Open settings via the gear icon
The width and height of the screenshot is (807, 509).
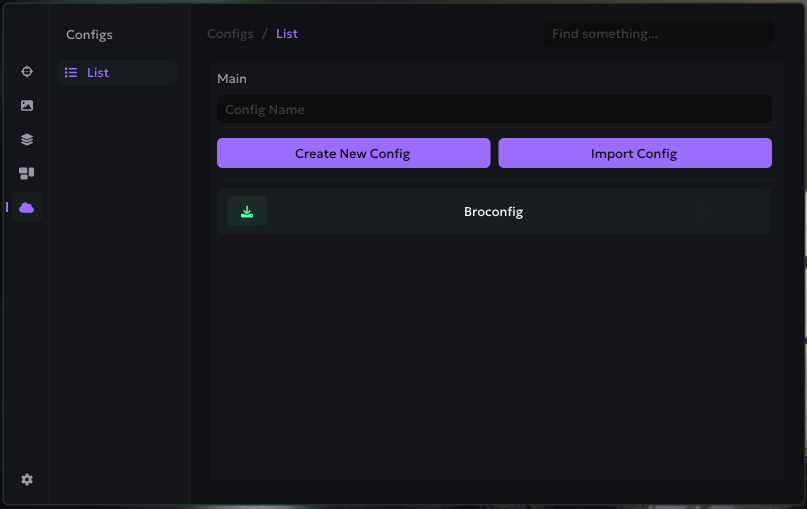click(x=27, y=480)
